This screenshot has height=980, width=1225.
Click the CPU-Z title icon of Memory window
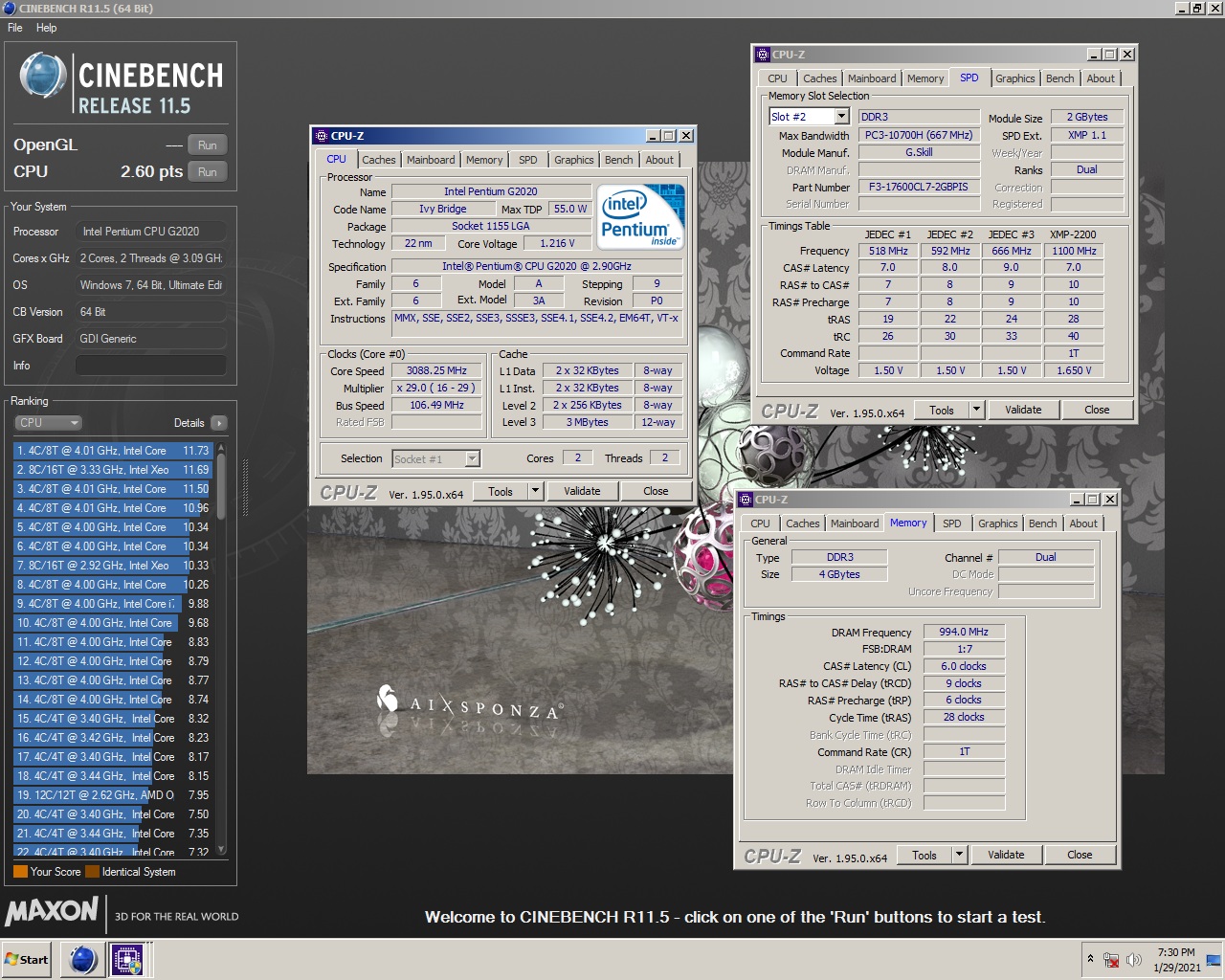(x=745, y=500)
